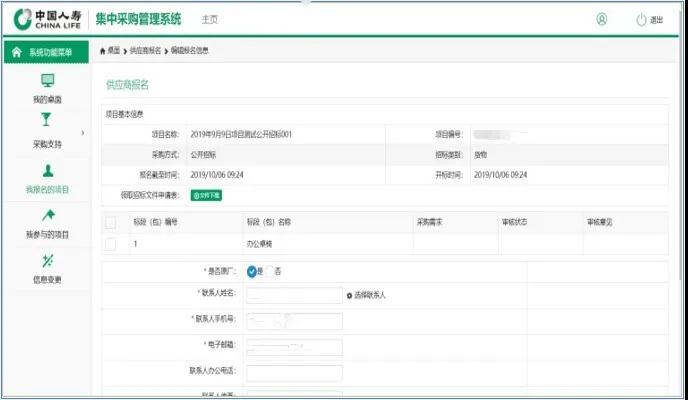Click the 编辑报名信息 breadcrumb
The height and width of the screenshot is (400, 688).
tap(190, 51)
